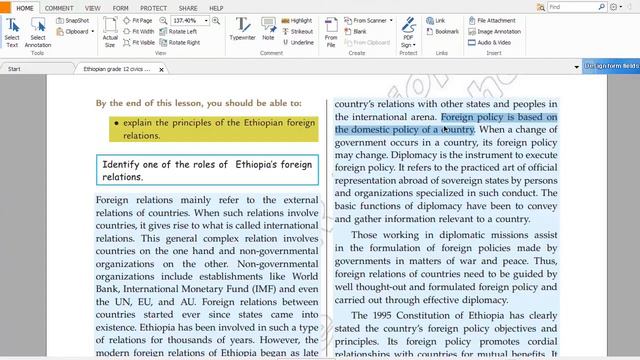Rotate the page left
640x360 pixels.
tap(178, 31)
